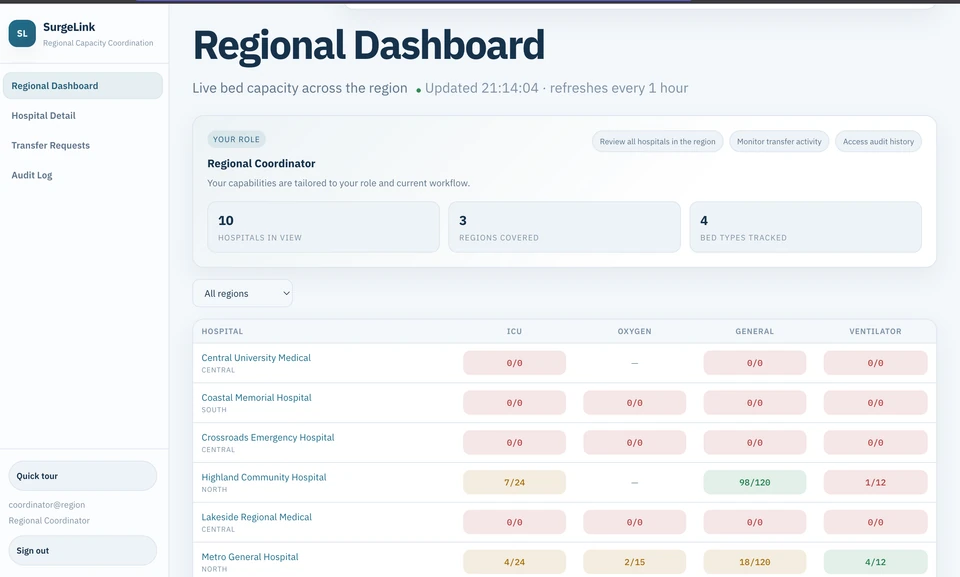Click Highland Community ICU cell 7/24

514,483
